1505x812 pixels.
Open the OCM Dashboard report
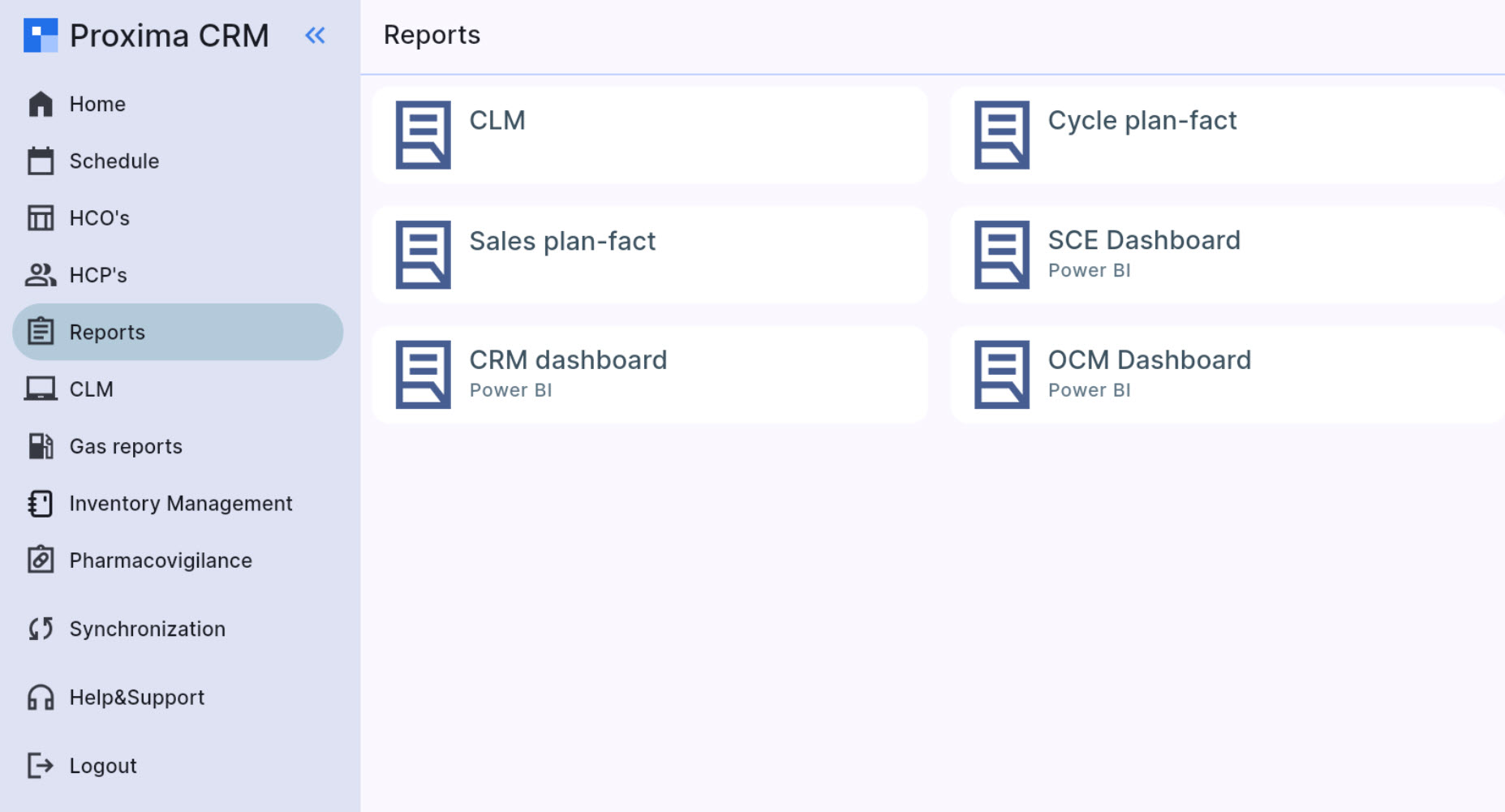(1225, 373)
